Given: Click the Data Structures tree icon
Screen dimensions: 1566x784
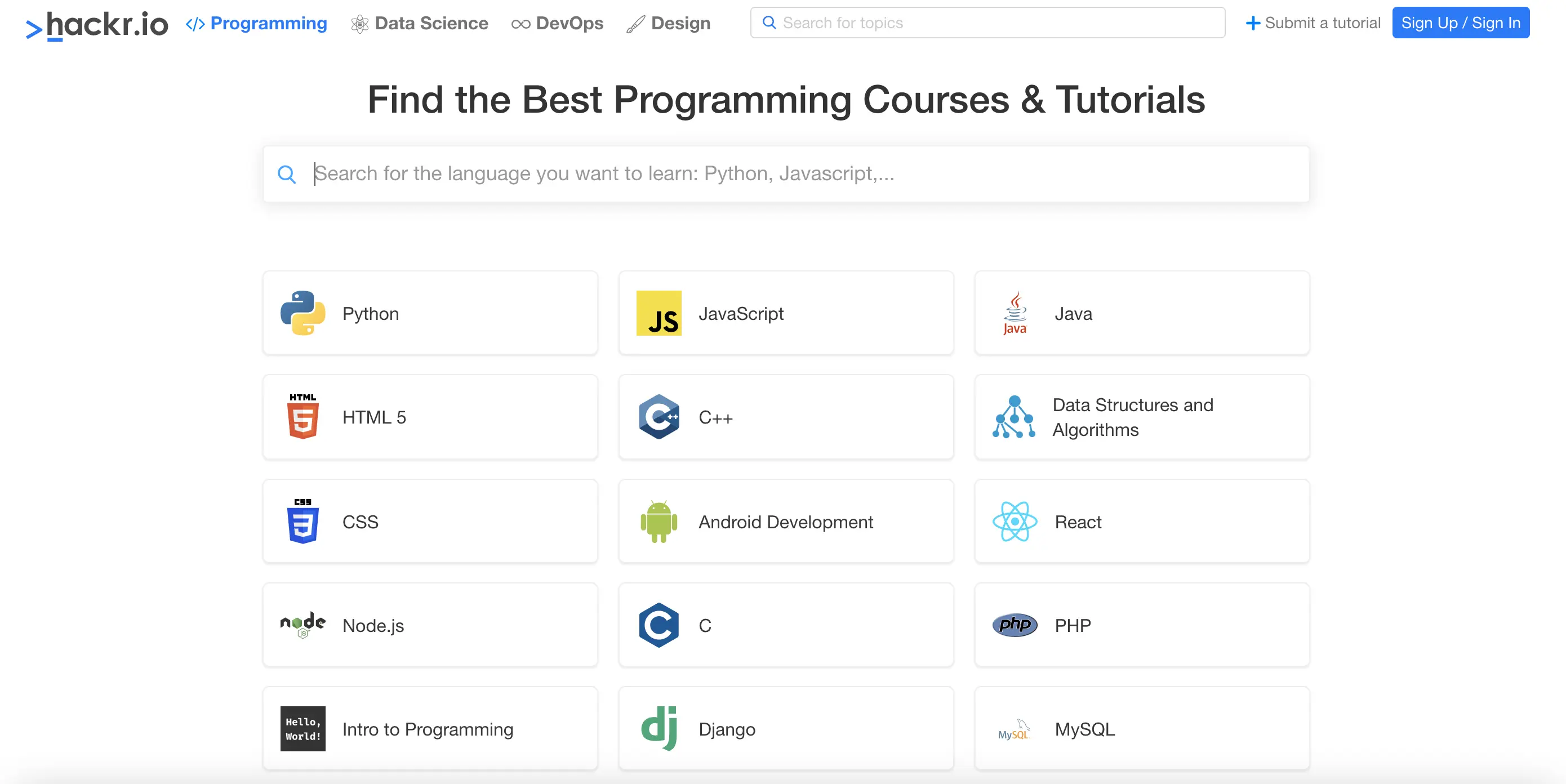Looking at the screenshot, I should (x=1013, y=417).
